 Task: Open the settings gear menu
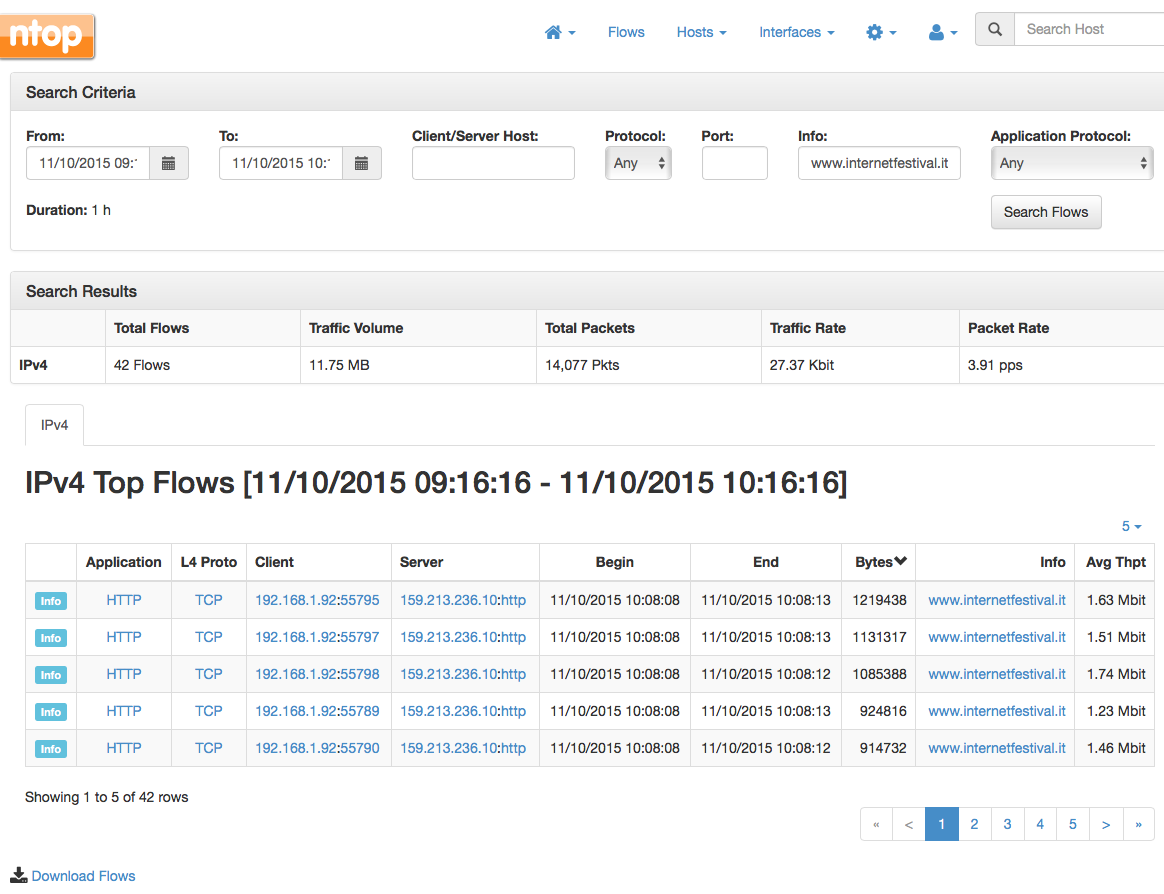[881, 33]
